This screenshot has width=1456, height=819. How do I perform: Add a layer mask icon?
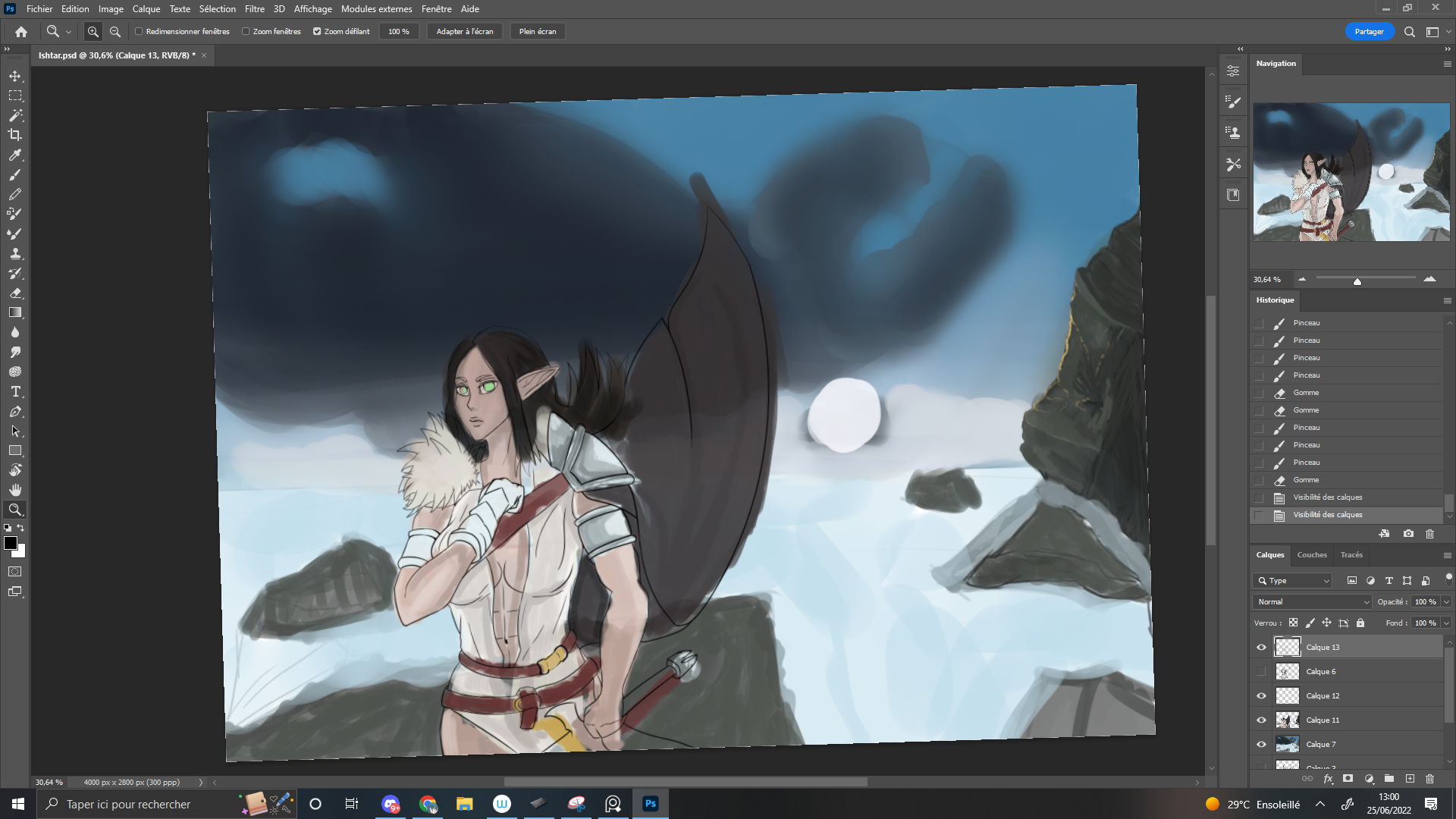click(1348, 778)
